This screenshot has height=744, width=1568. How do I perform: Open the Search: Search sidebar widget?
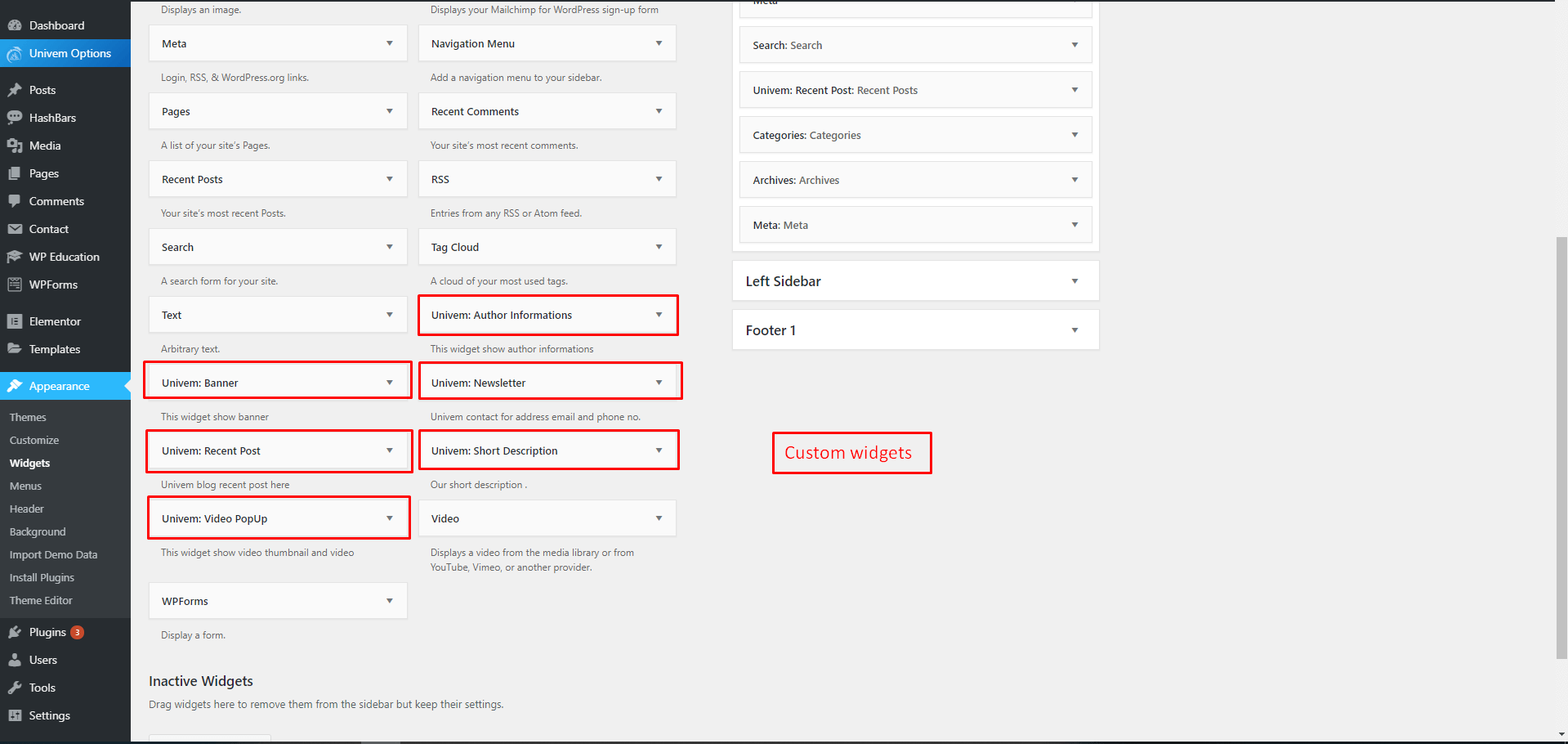click(916, 45)
